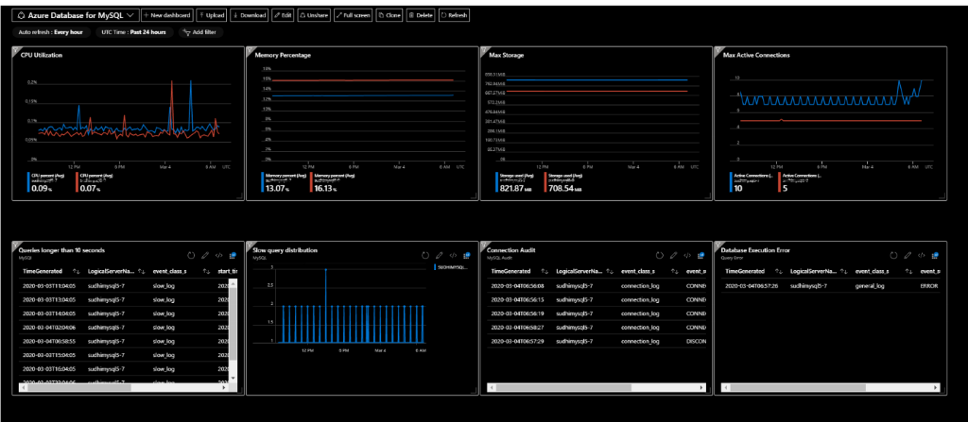Open the Auto refresh: Every hour setting
Viewport: 968px width, 422px height.
52,32
